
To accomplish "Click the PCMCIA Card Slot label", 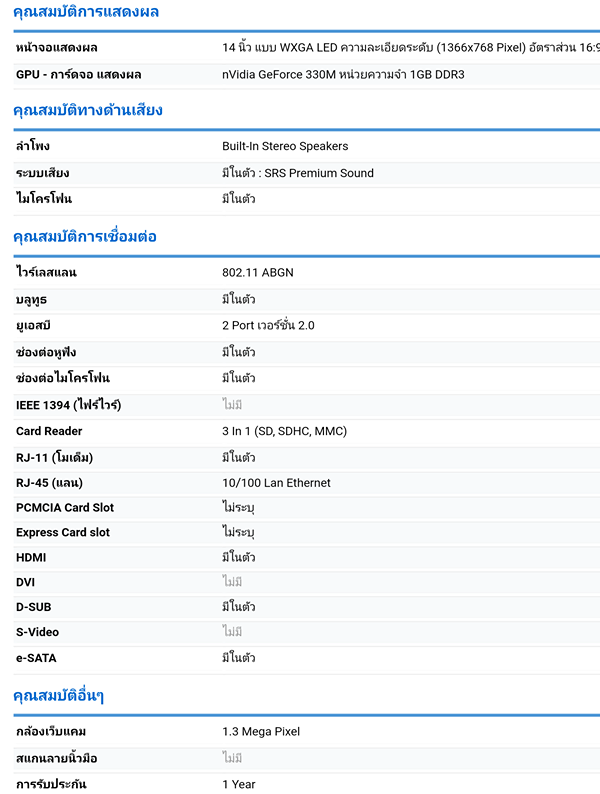I will point(65,508).
